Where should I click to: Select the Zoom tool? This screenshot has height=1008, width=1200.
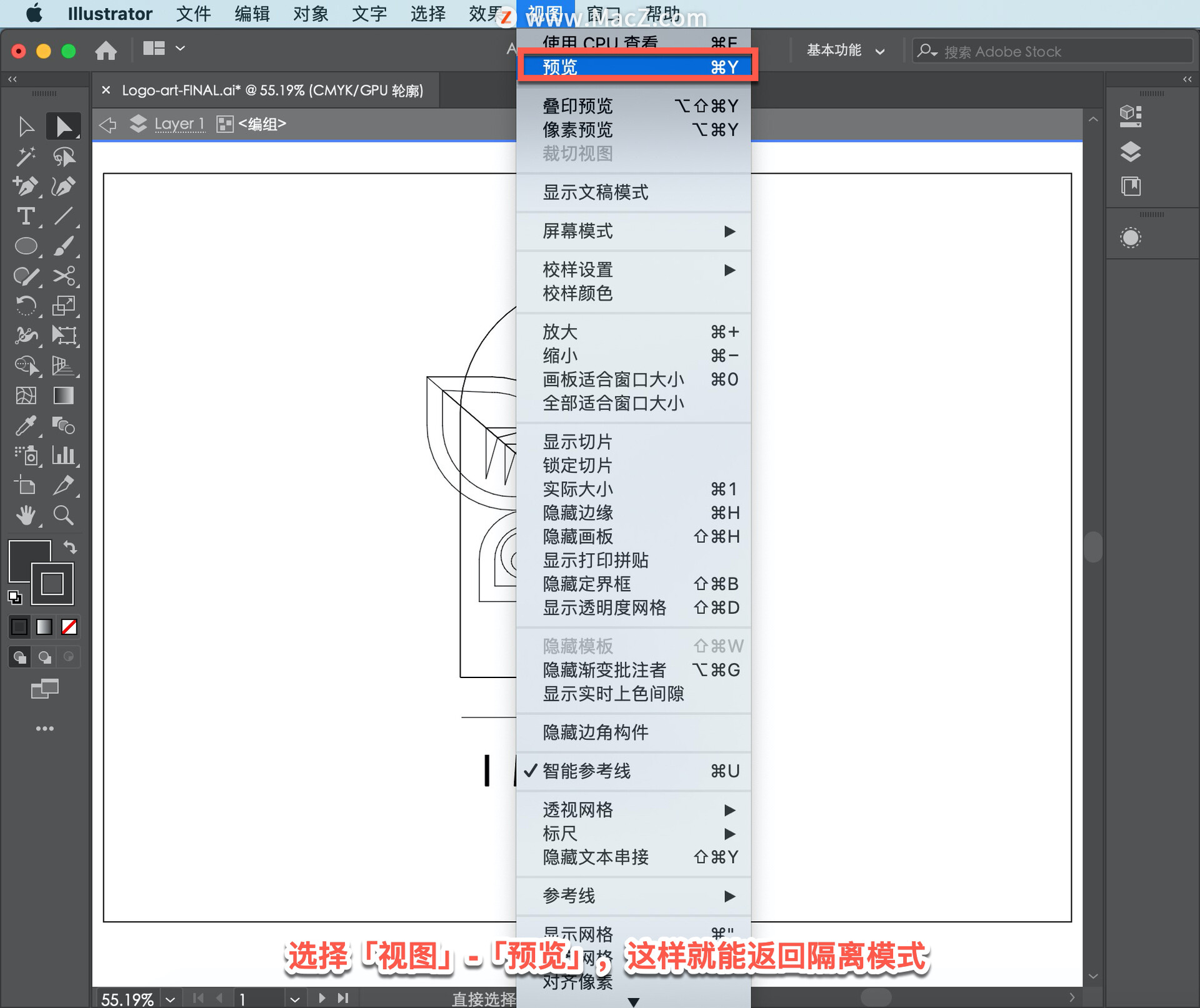pyautogui.click(x=63, y=516)
